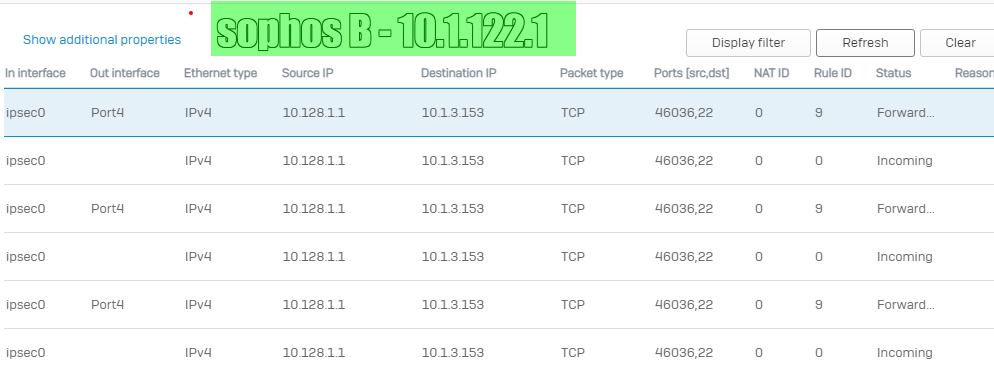Click the Ports [src,dst] column header
Screen dimensions: 994x375
692,73
